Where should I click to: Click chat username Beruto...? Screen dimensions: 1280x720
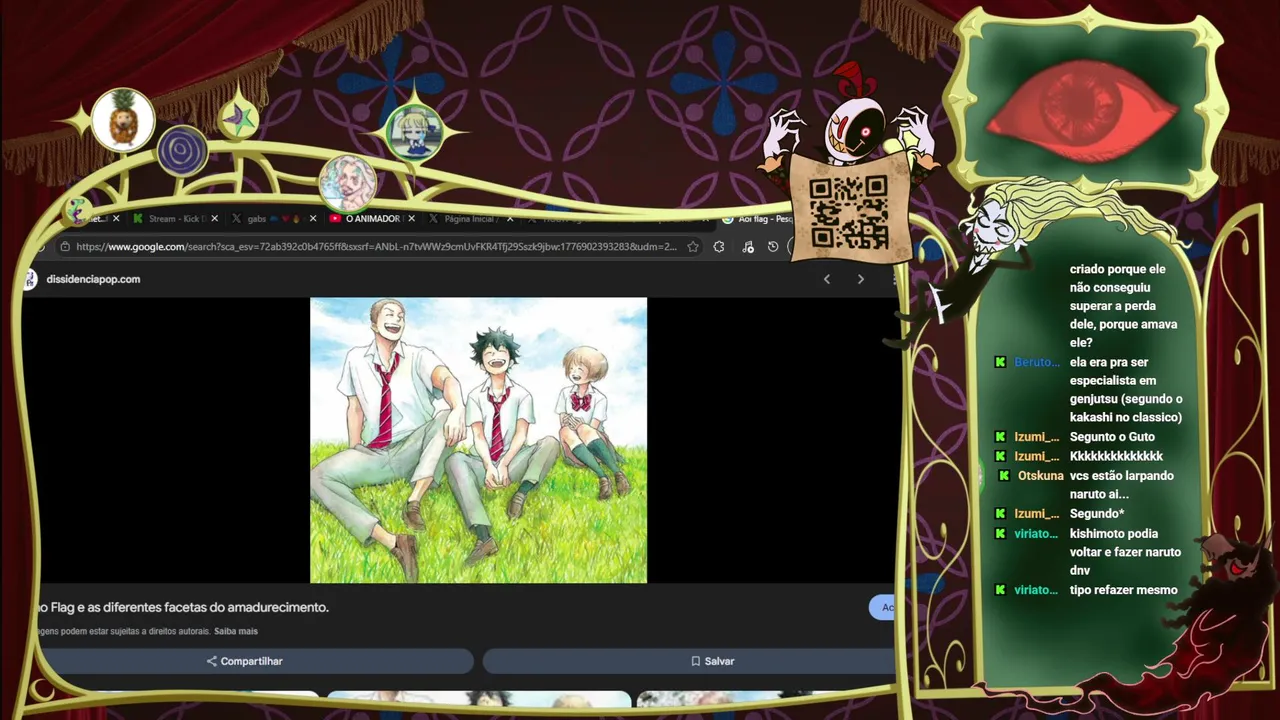pos(1036,362)
